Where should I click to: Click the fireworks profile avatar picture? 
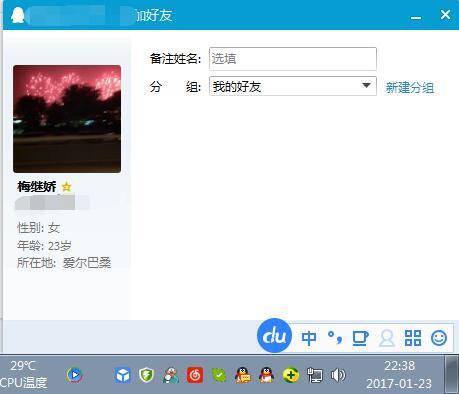[x=67, y=119]
